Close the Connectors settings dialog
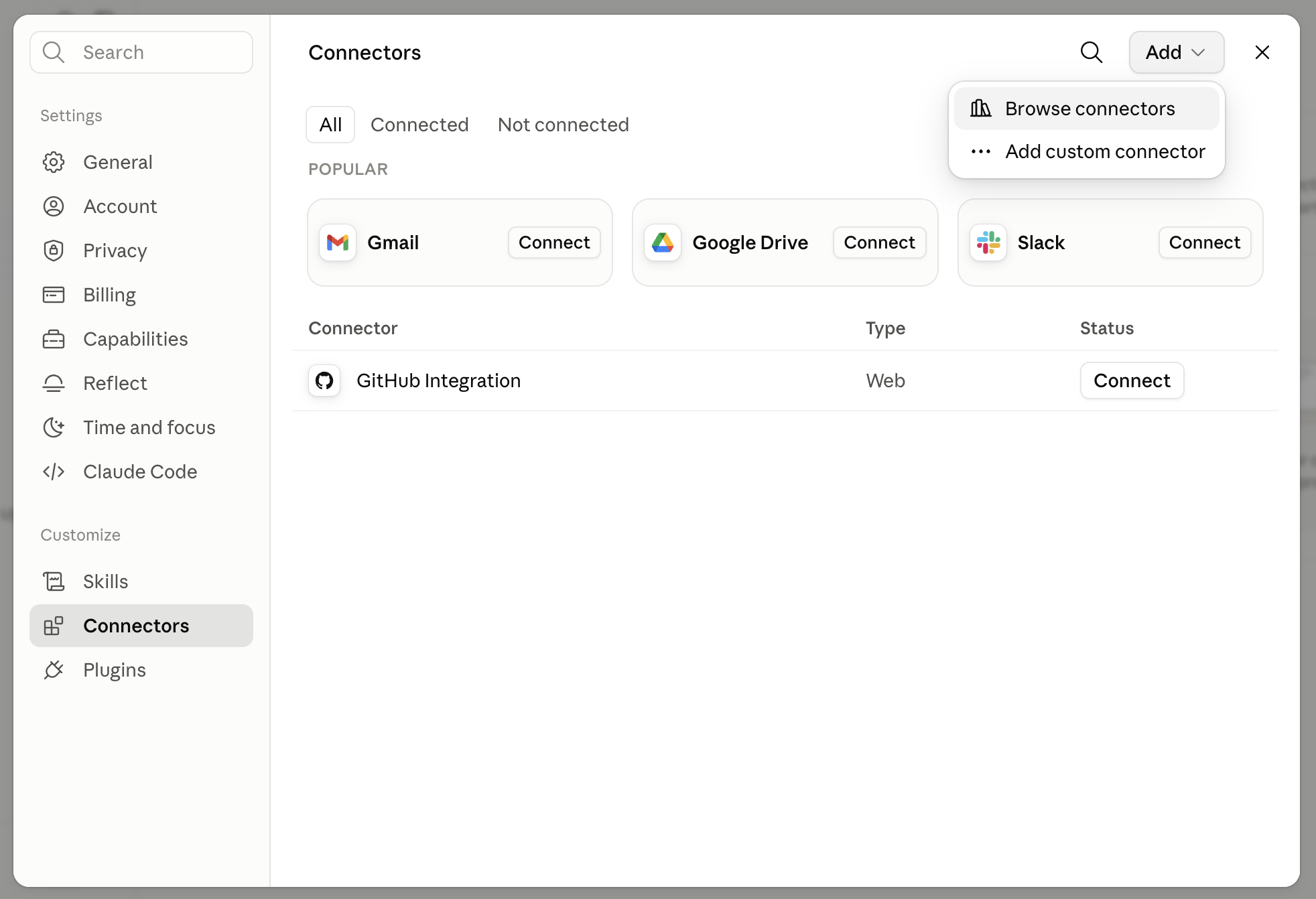1316x899 pixels. click(1262, 52)
